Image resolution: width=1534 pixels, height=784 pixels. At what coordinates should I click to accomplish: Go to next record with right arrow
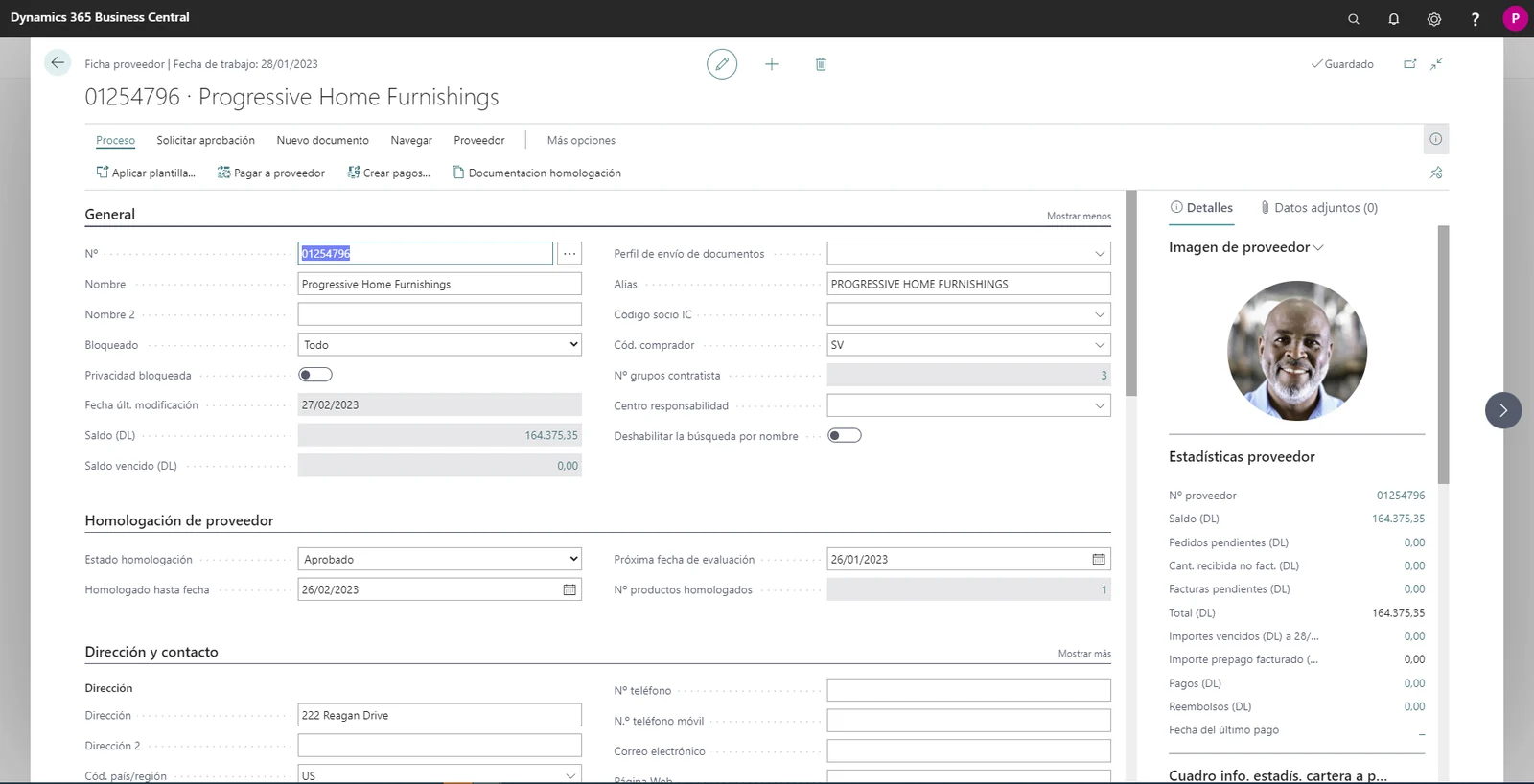[1503, 410]
